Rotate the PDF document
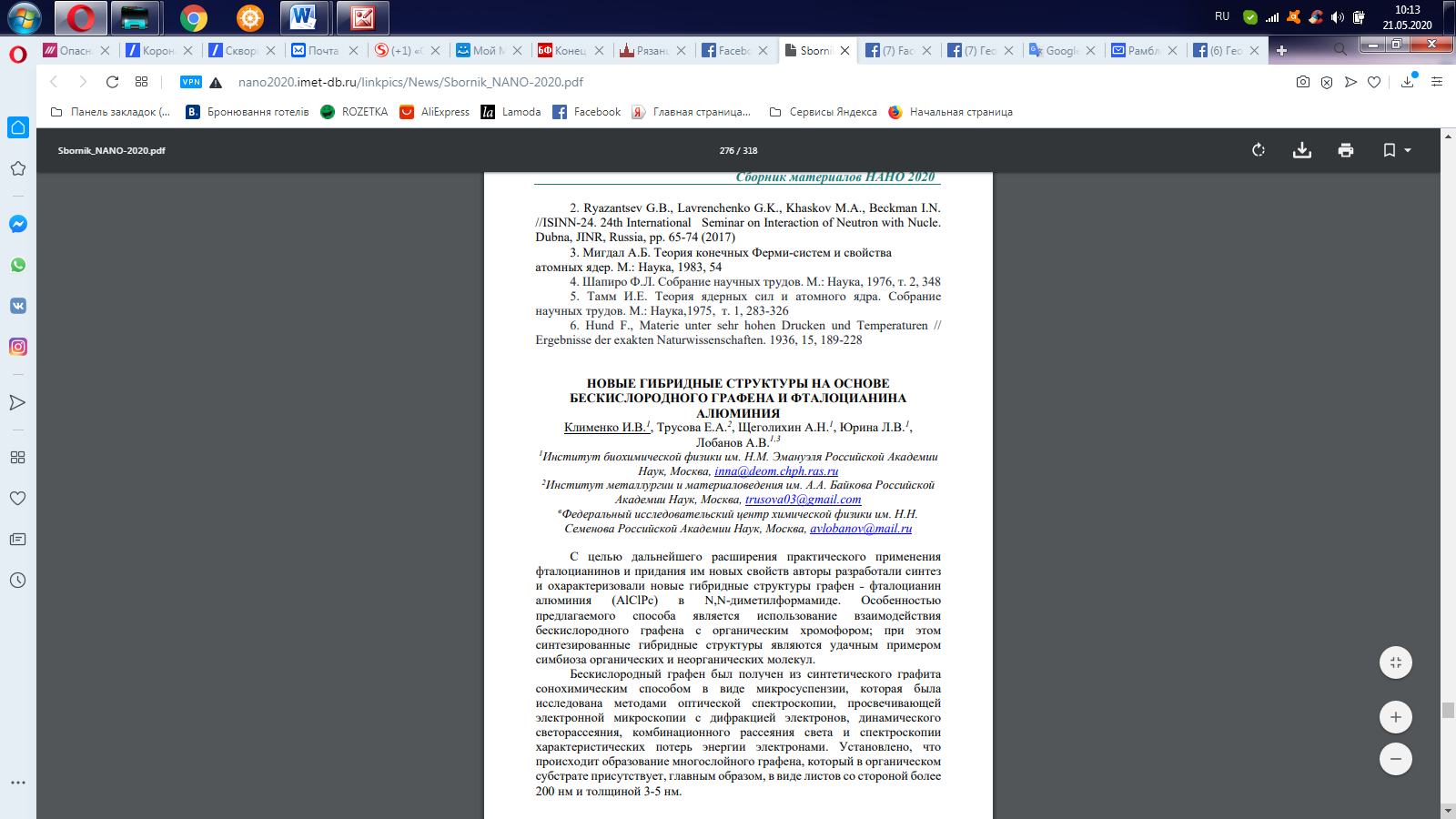The width and height of the screenshot is (1456, 819). pyautogui.click(x=1259, y=150)
